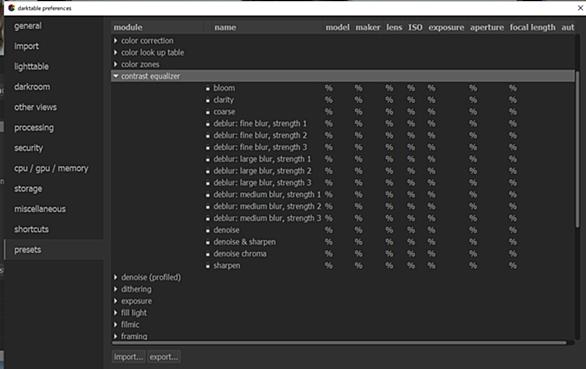Expand the denoise (profiled) module
The width and height of the screenshot is (586, 369).
coord(116,277)
